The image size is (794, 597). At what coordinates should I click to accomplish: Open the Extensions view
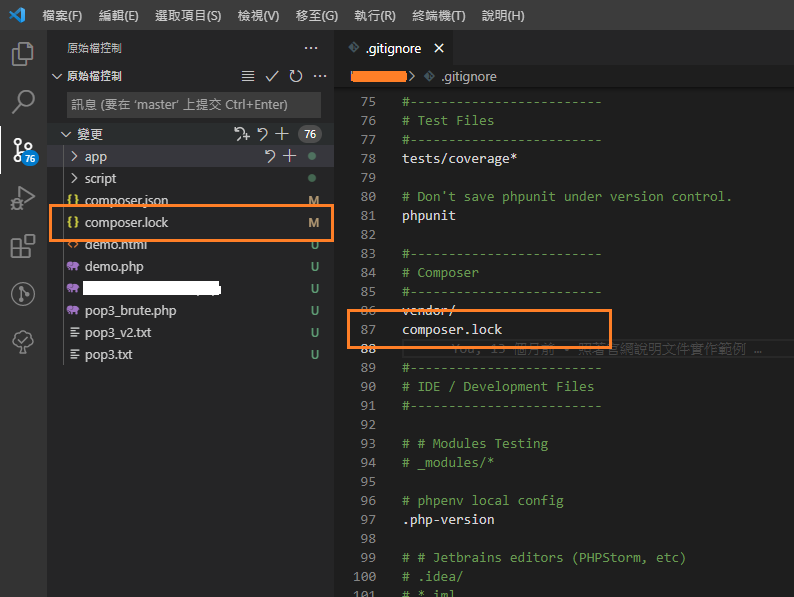23,246
